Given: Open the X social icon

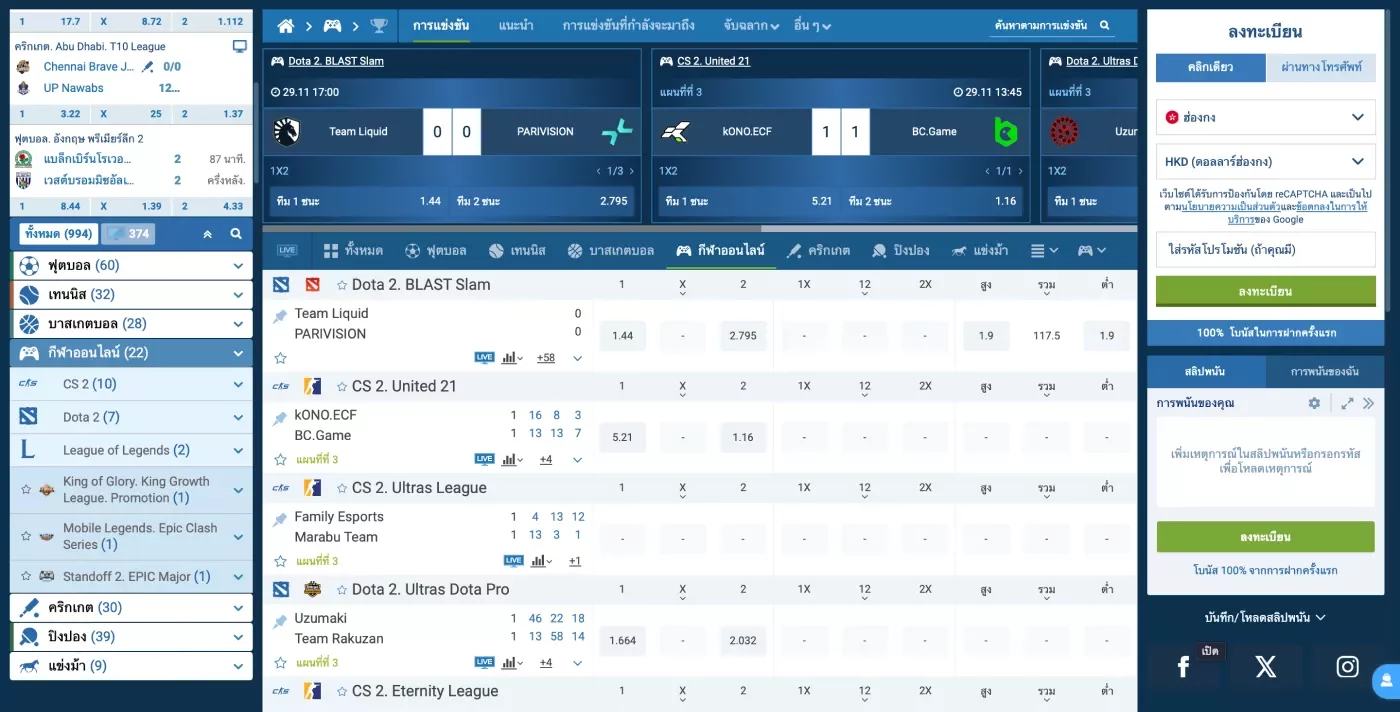Looking at the screenshot, I should pyautogui.click(x=1266, y=667).
